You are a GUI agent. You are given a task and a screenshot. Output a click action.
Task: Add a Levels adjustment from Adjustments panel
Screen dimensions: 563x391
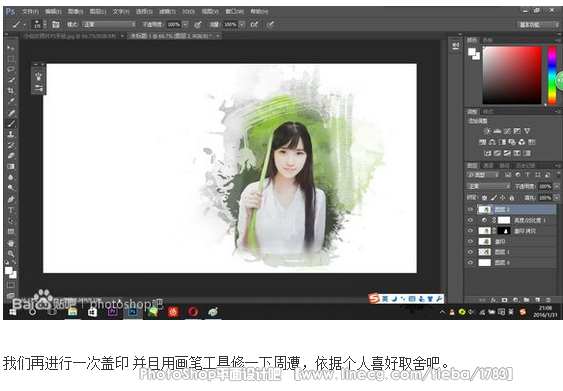point(497,131)
